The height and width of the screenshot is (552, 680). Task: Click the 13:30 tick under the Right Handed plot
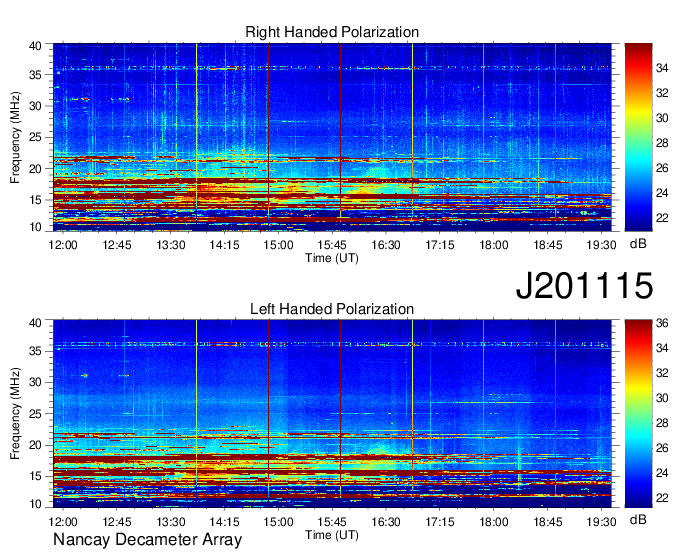click(170, 245)
